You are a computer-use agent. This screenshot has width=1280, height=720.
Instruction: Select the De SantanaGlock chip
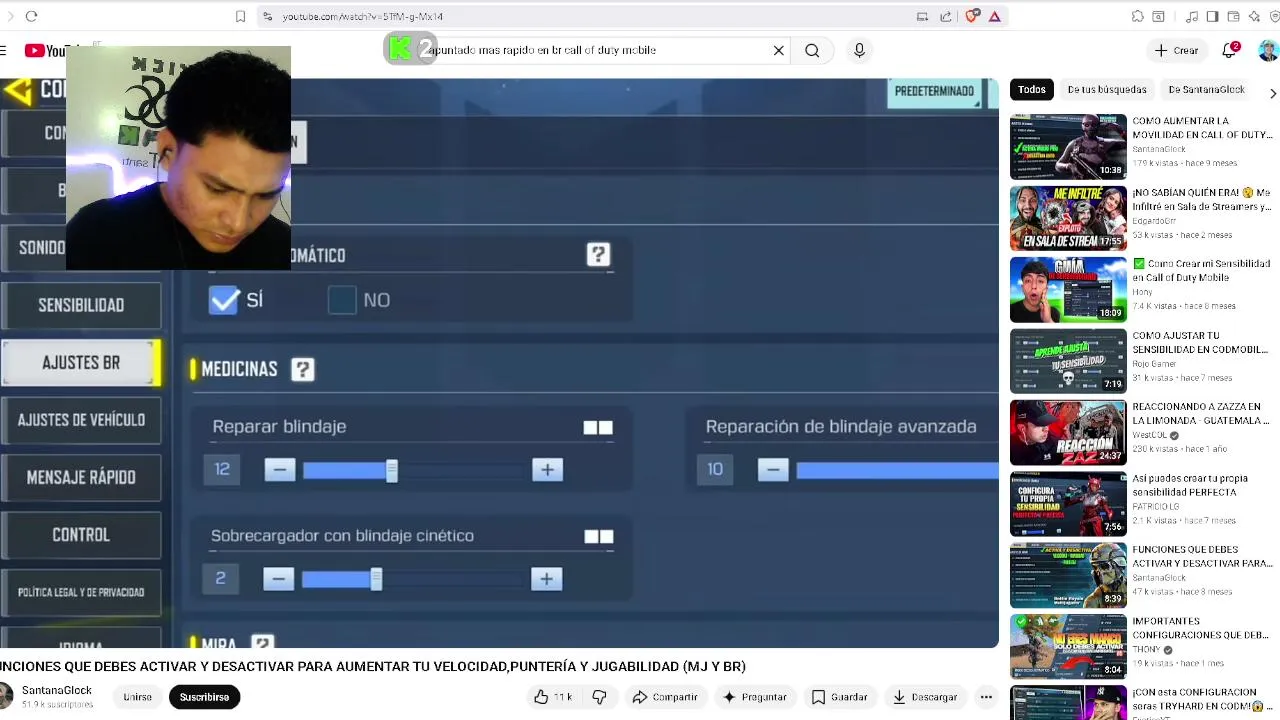[1206, 90]
